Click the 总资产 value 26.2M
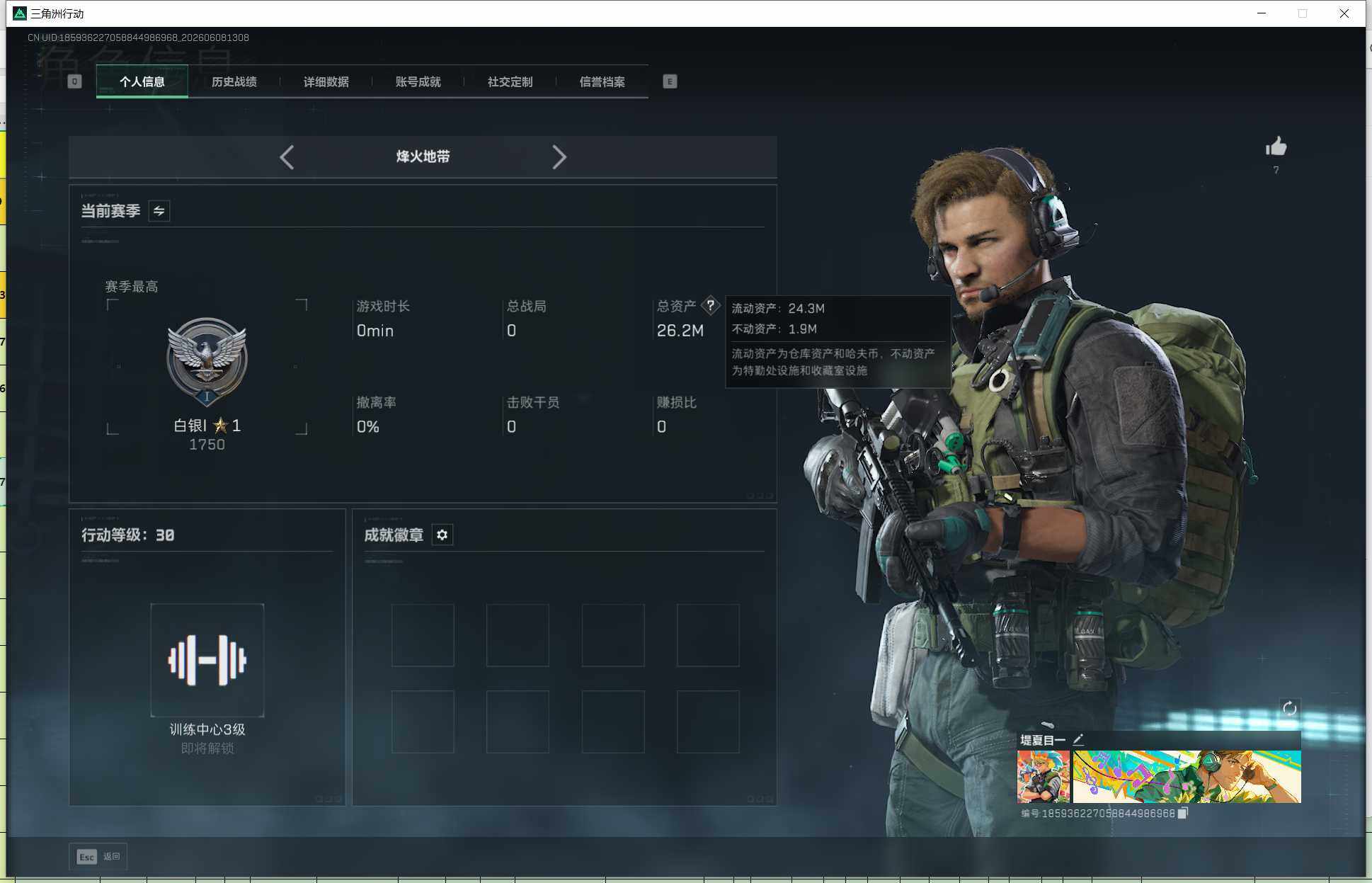This screenshot has width=1372, height=883. point(680,331)
